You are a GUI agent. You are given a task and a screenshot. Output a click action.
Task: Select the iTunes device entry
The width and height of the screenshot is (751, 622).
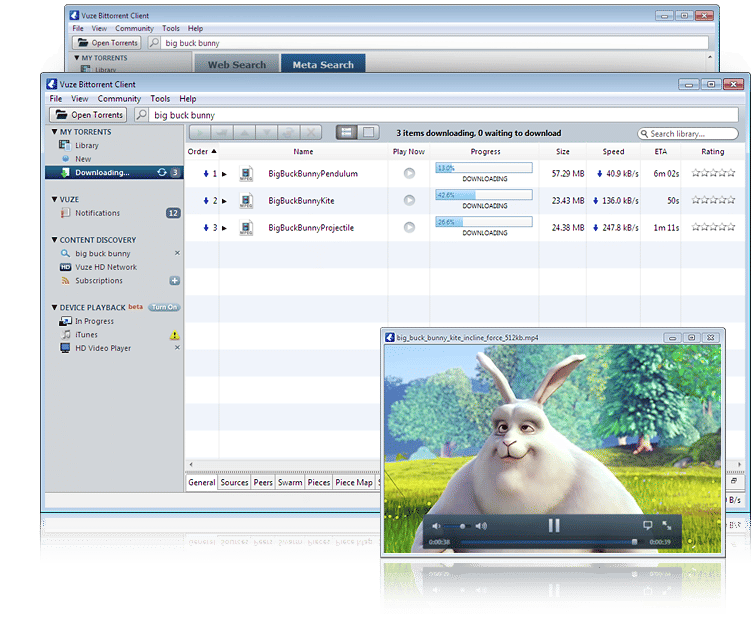(x=86, y=334)
